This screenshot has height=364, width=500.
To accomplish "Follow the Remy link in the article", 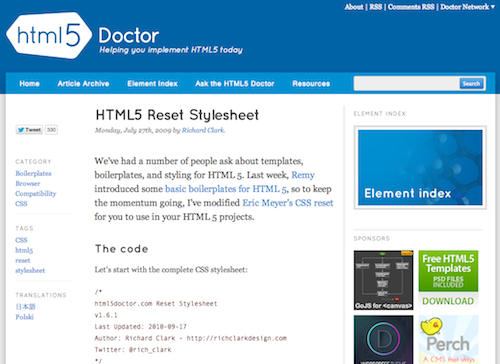I will tap(303, 175).
